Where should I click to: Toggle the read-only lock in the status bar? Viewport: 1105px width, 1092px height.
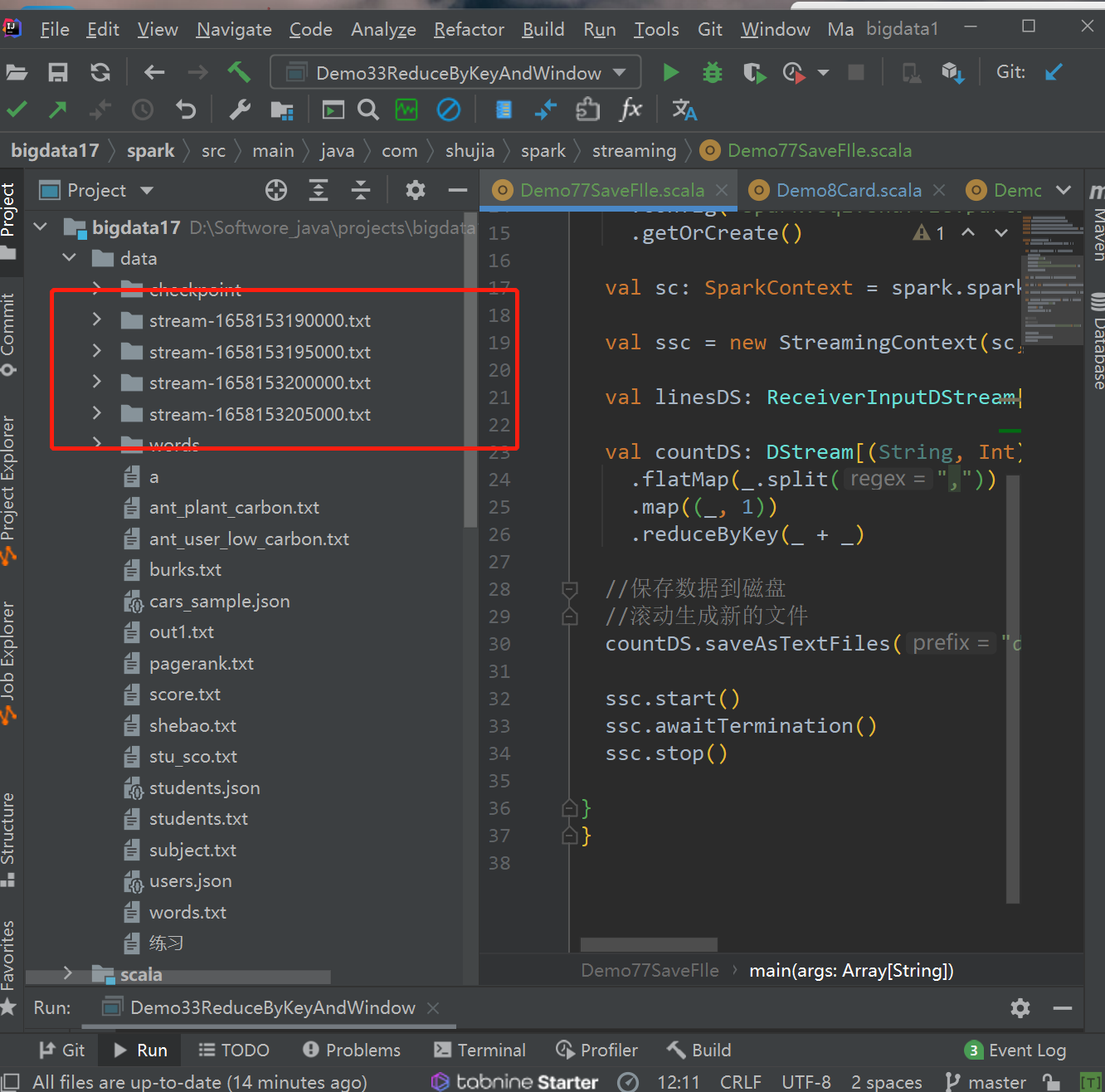click(x=1051, y=1082)
